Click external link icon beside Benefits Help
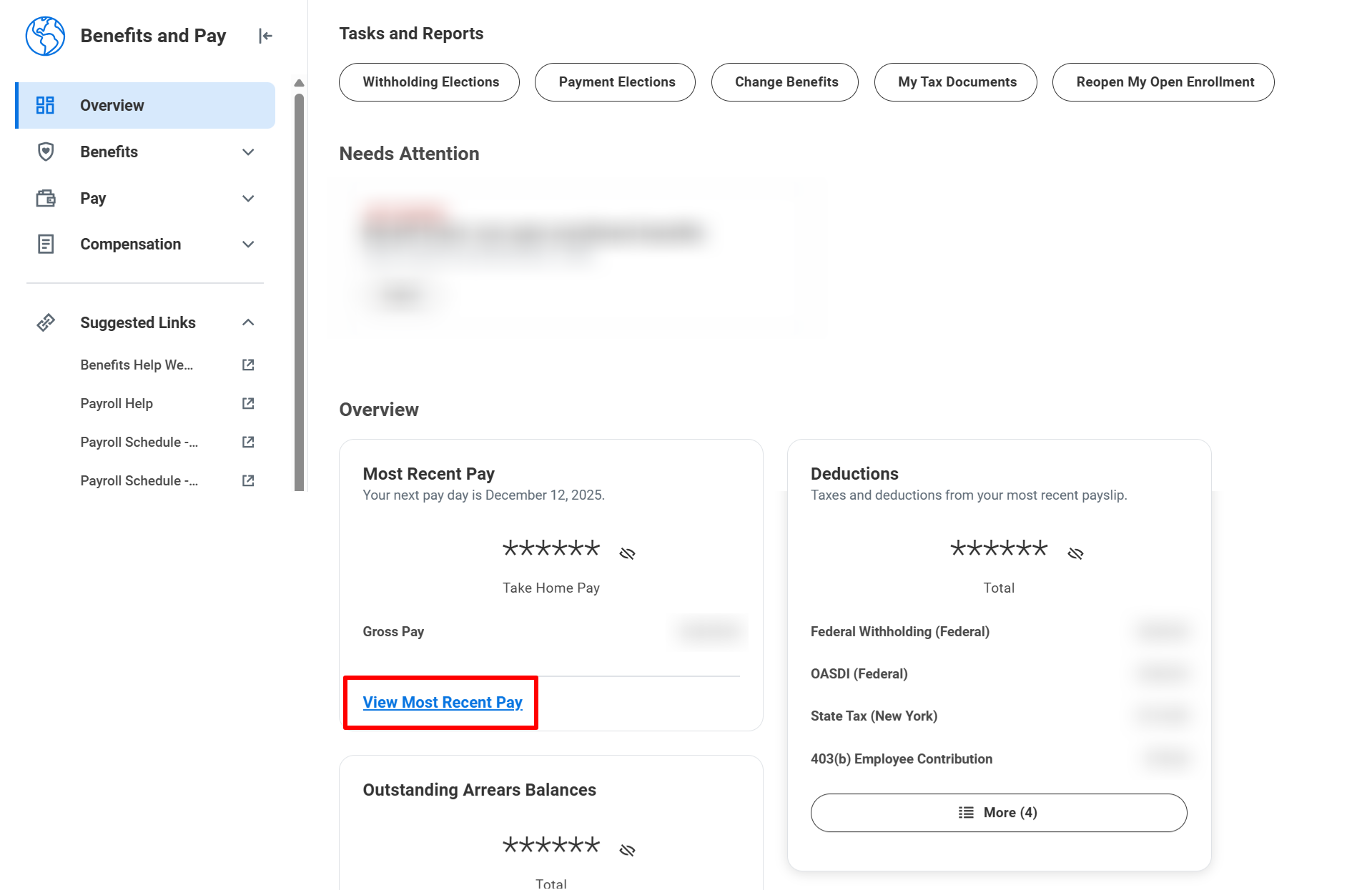The height and width of the screenshot is (890, 1372). pos(248,365)
